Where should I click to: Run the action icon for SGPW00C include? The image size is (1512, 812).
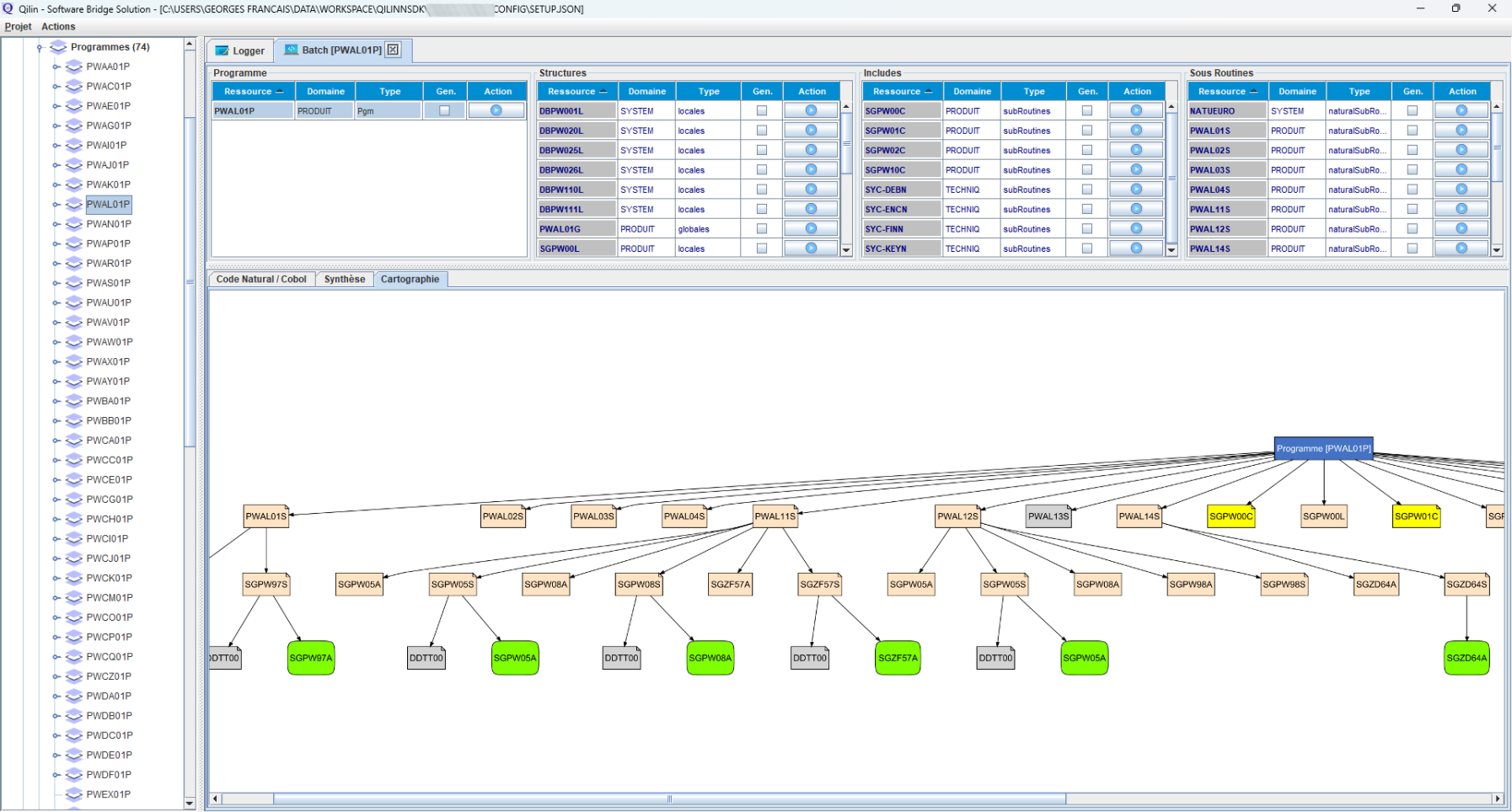click(x=1136, y=110)
